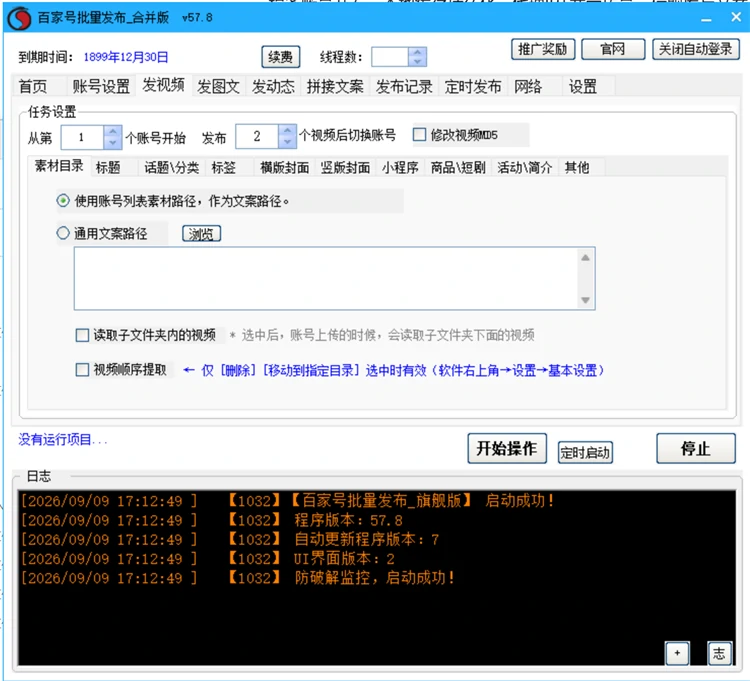Open 官网 button

click(613, 49)
